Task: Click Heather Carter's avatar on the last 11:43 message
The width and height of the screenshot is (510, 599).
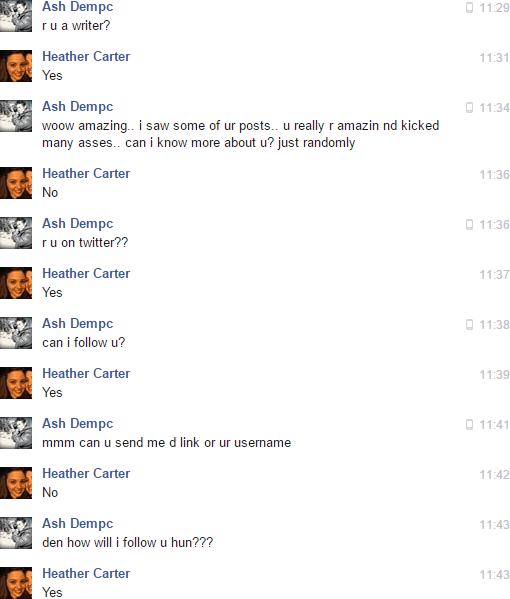Action: [16, 583]
